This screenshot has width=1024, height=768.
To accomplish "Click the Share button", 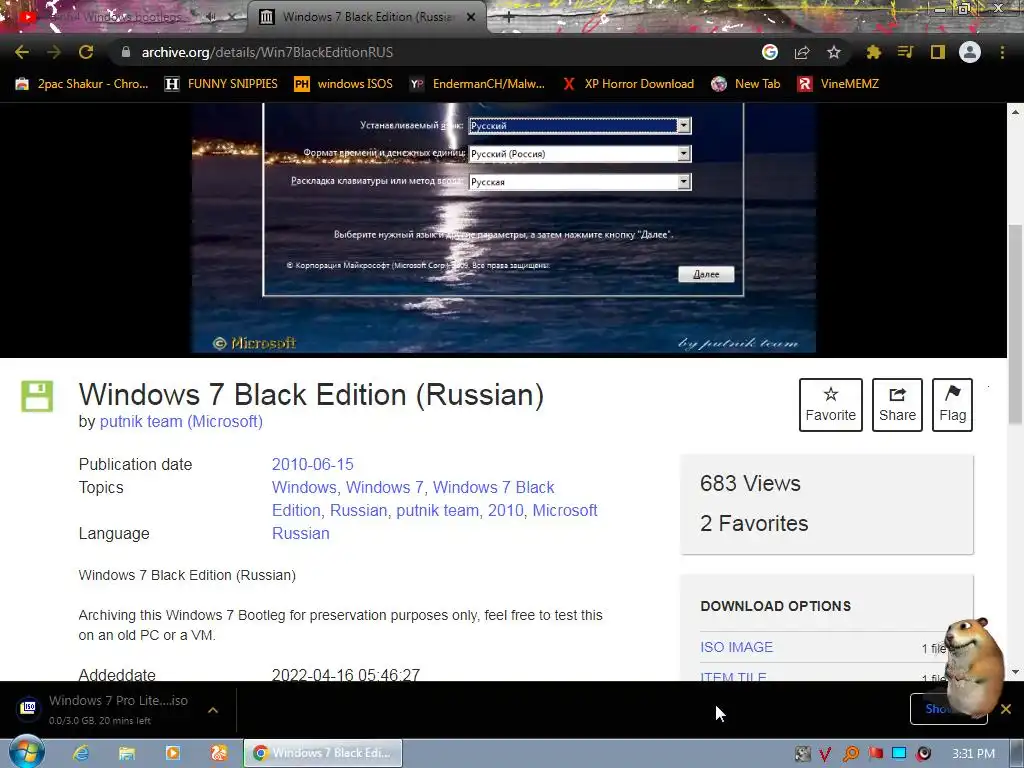I will point(897,405).
